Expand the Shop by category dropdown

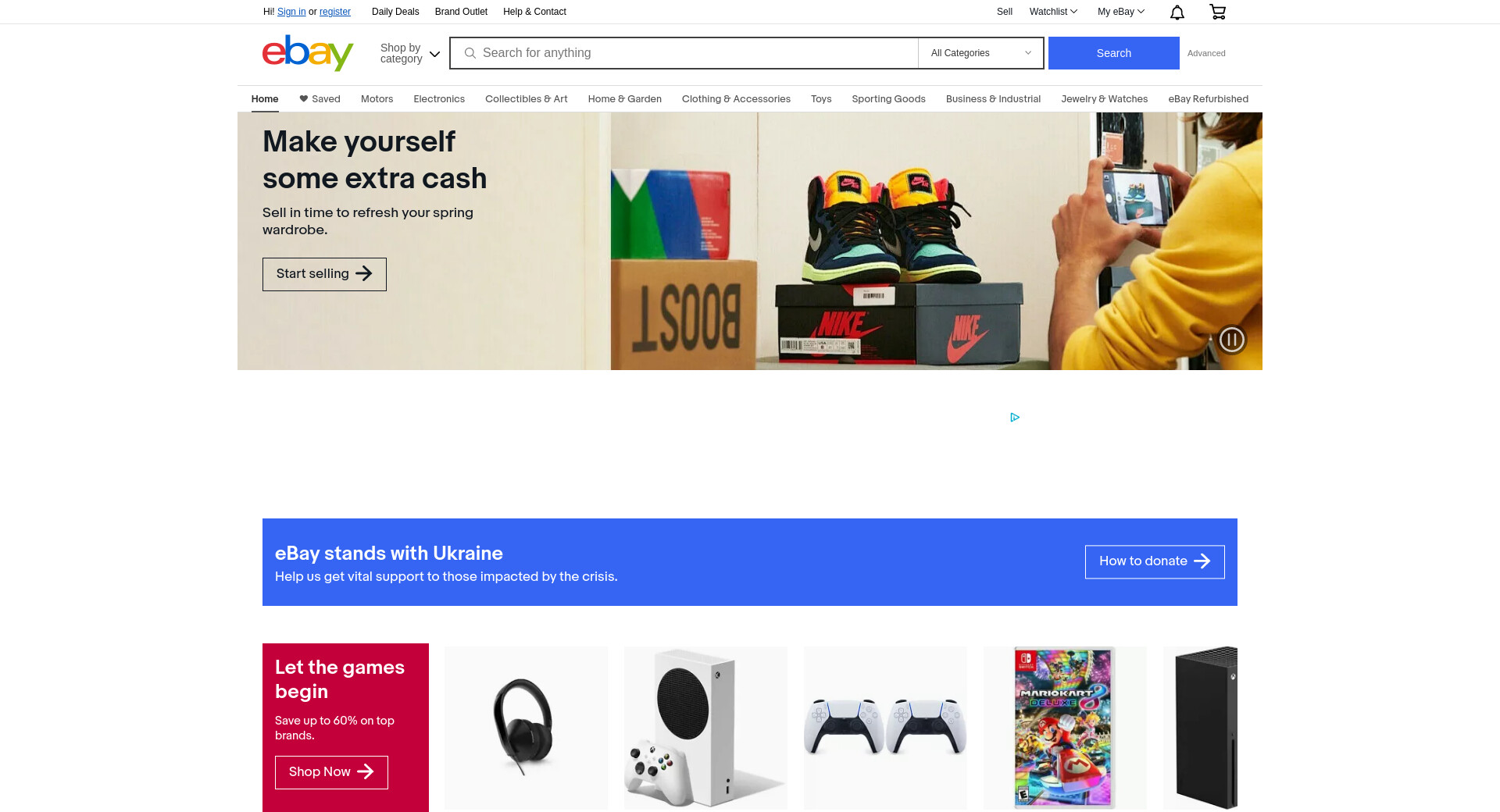tap(410, 53)
